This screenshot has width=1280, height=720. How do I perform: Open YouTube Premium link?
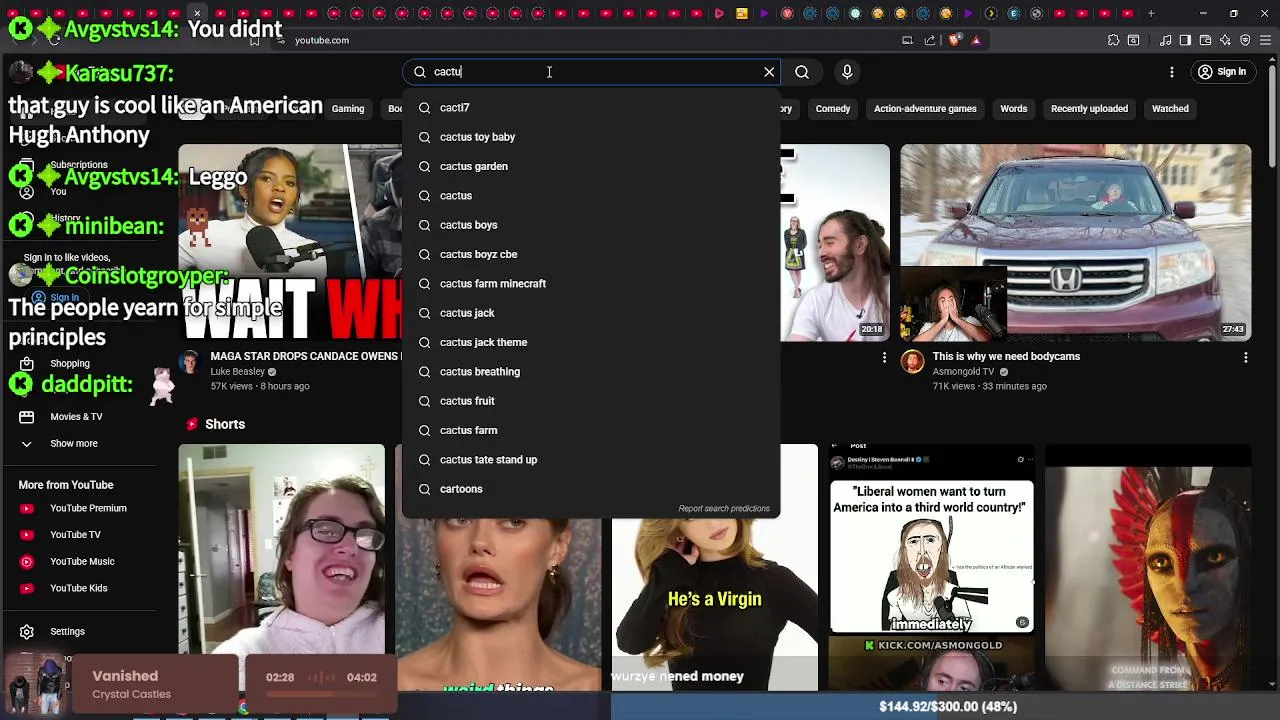coord(88,508)
